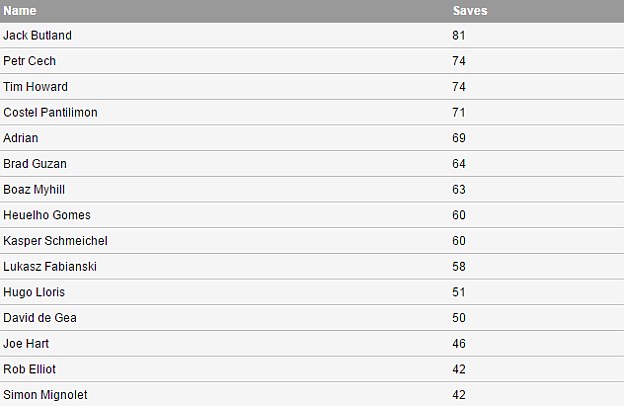The width and height of the screenshot is (624, 406).
Task: Select the saves value 69
Action: [x=459, y=138]
